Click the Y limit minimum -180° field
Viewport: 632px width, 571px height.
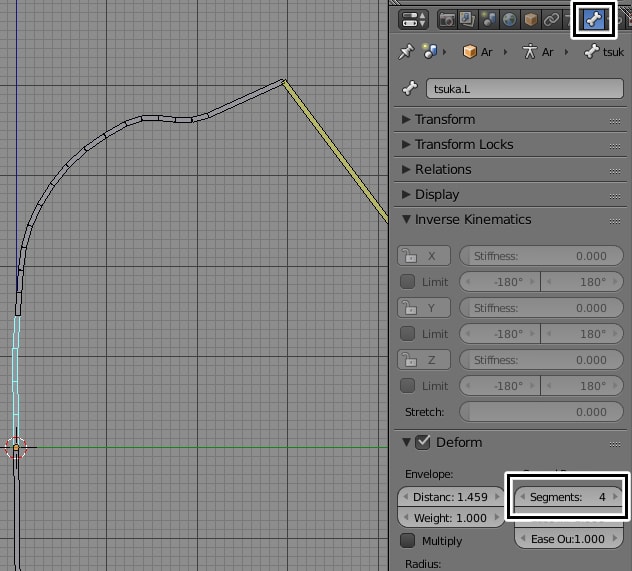point(500,334)
